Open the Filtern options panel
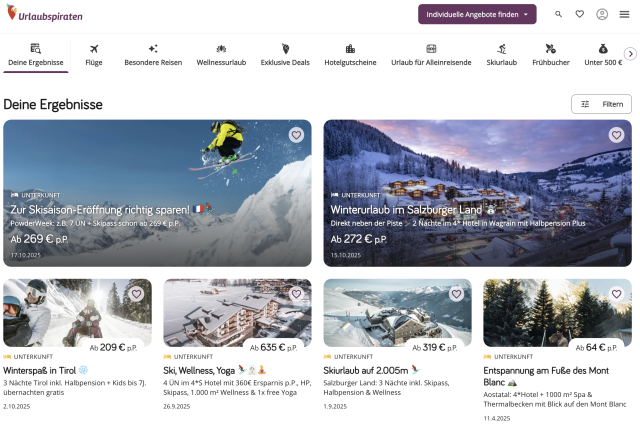The height and width of the screenshot is (424, 640). coord(601,104)
